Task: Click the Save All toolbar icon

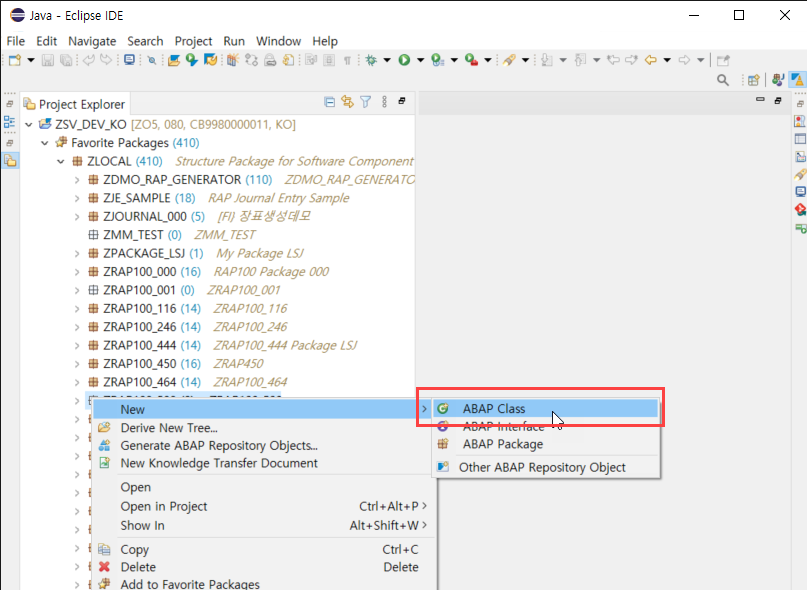Action: tap(66, 60)
